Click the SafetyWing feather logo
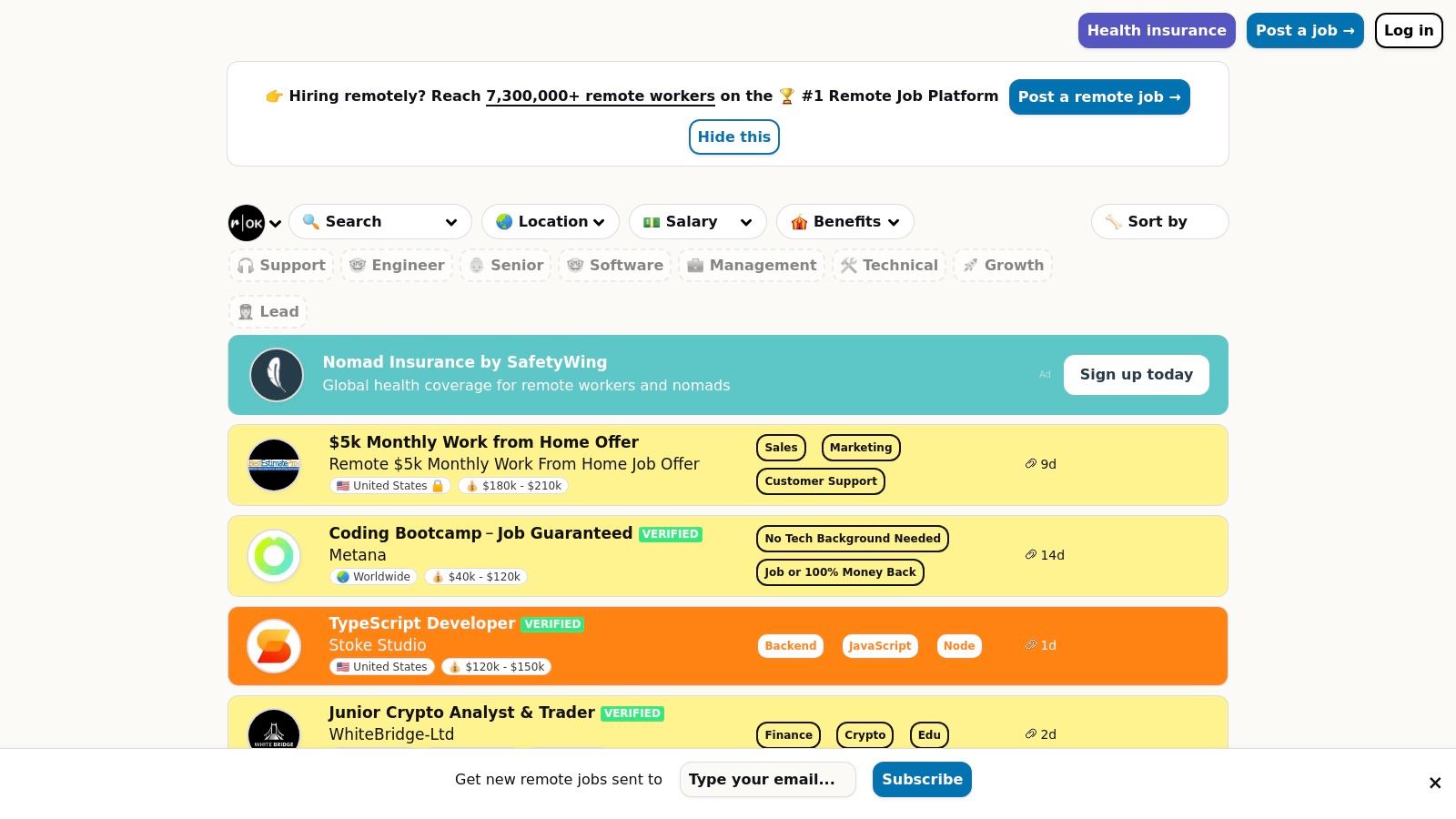Image resolution: width=1456 pixels, height=819 pixels. click(277, 375)
